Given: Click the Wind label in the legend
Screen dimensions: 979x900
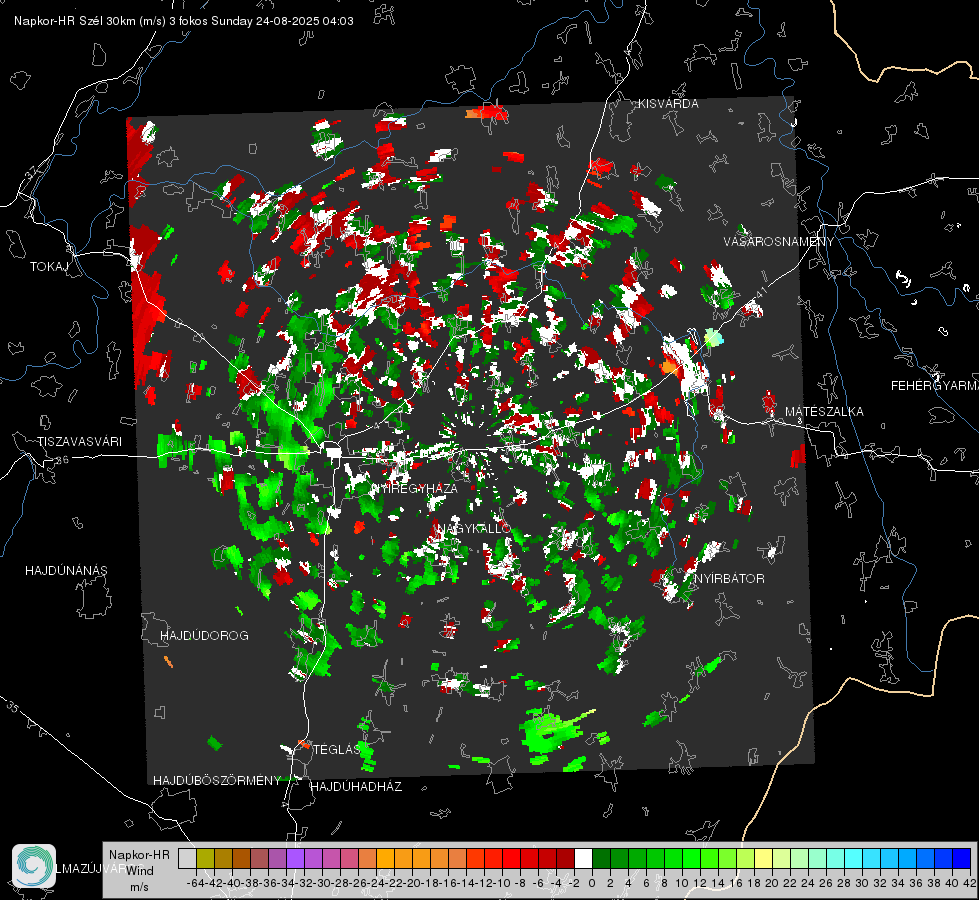Looking at the screenshot, I should click(140, 871).
